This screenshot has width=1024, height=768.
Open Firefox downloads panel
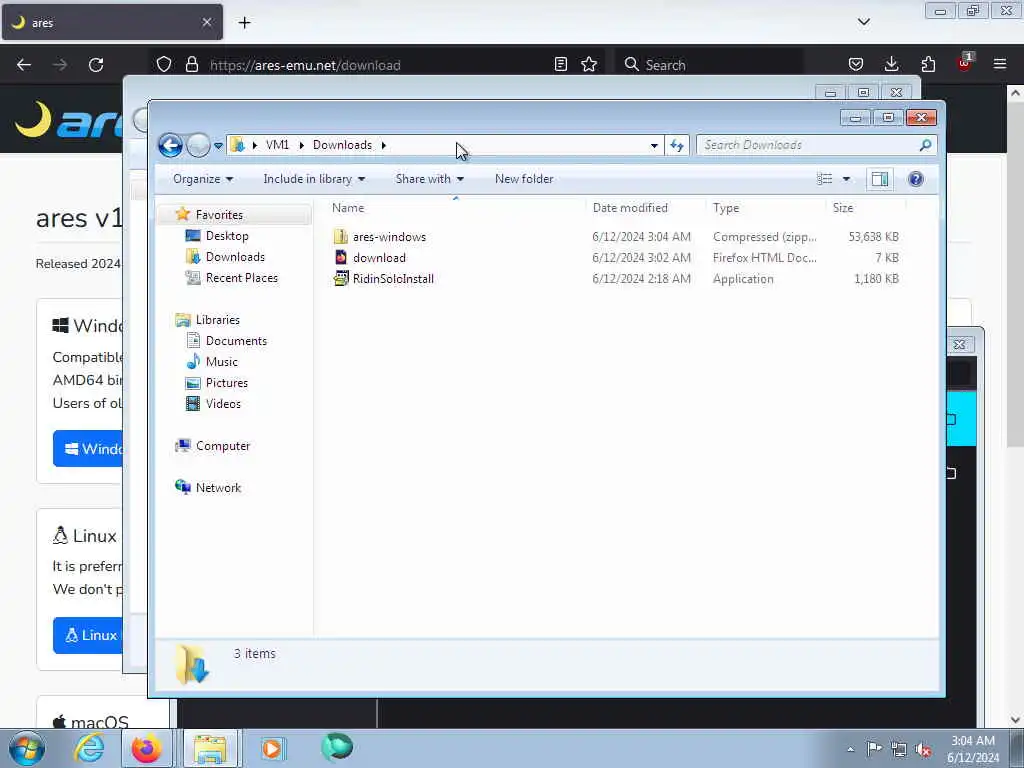click(891, 65)
